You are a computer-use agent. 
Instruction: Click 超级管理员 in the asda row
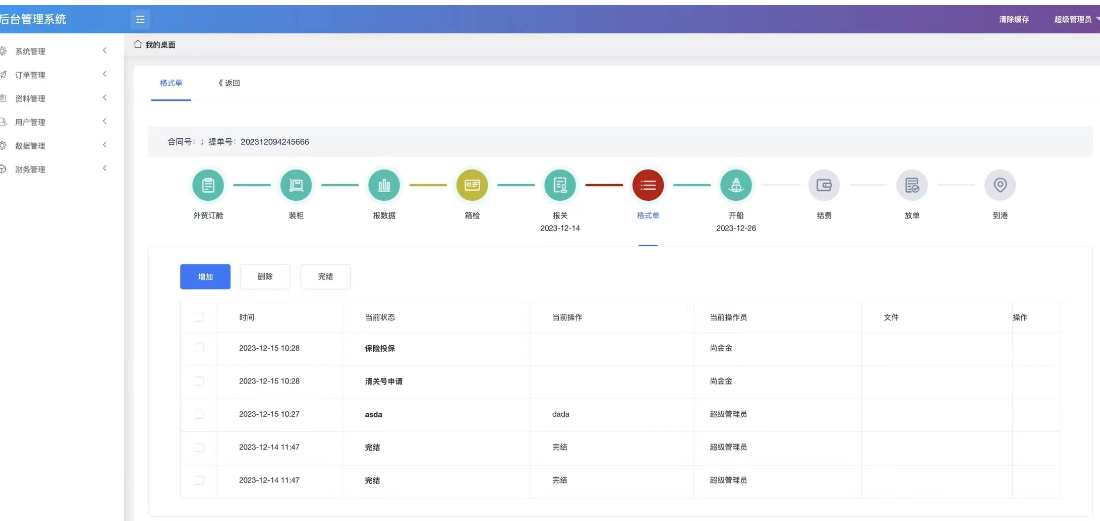coord(728,414)
